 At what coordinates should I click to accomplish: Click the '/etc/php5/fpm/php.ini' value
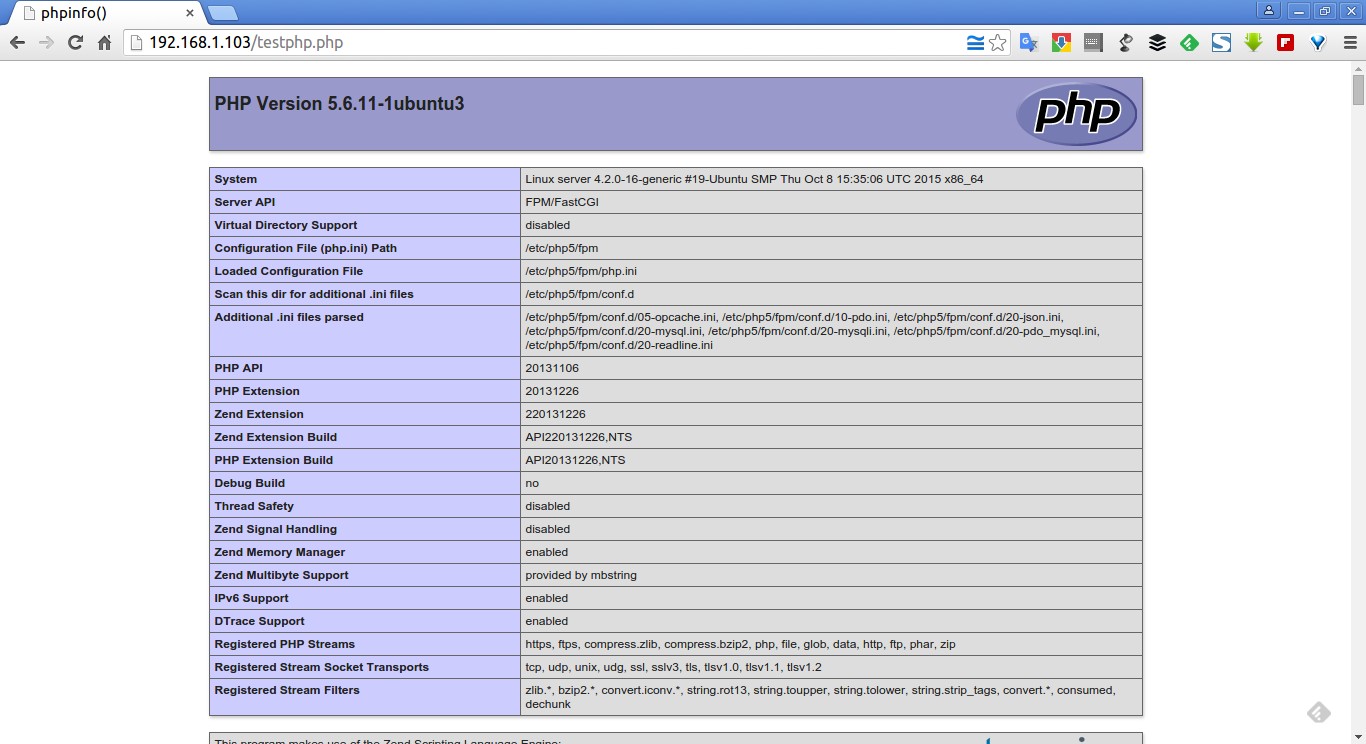tap(581, 271)
